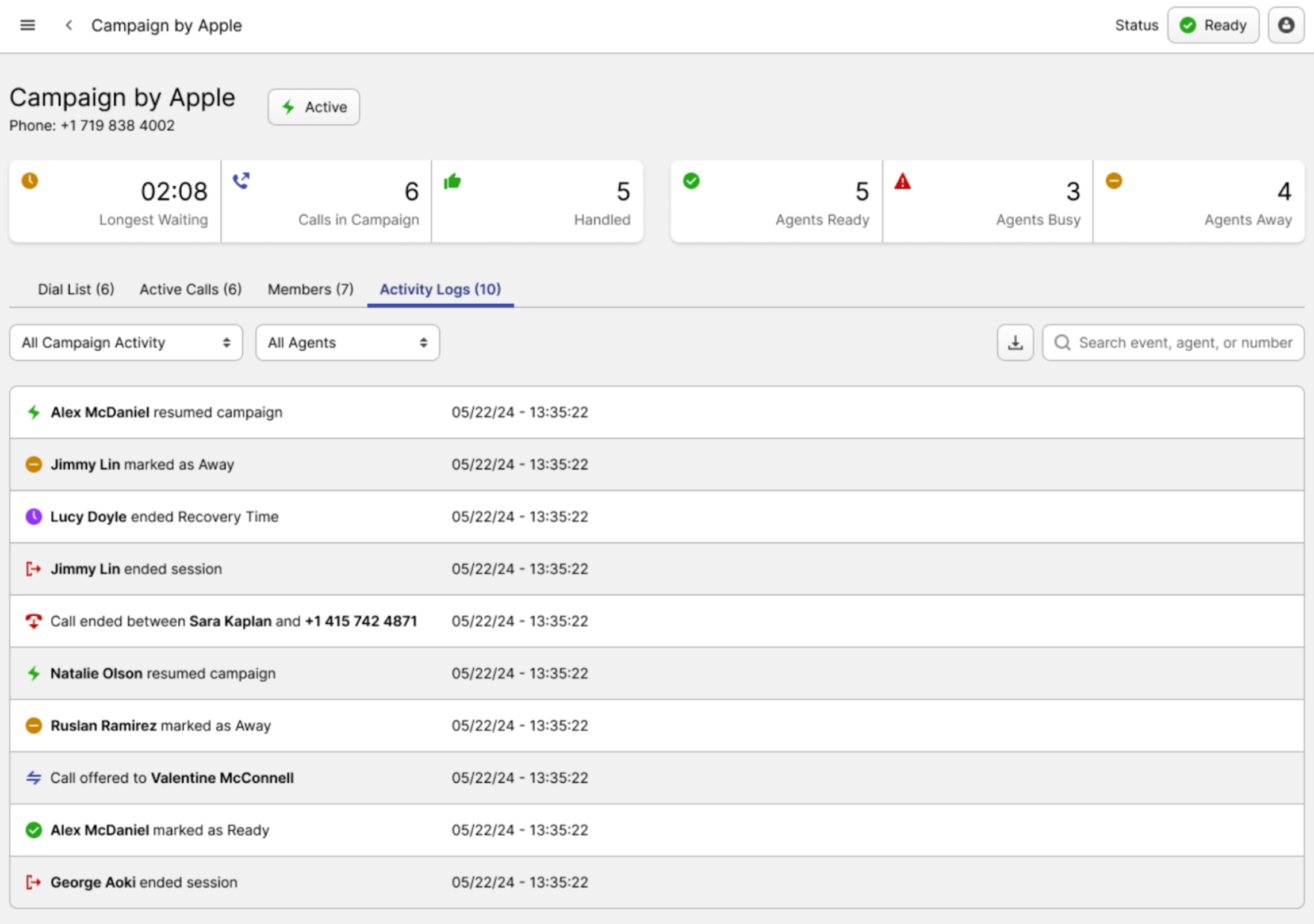Switch to the Dial List tab
Image resolution: width=1314 pixels, height=924 pixels.
click(76, 289)
